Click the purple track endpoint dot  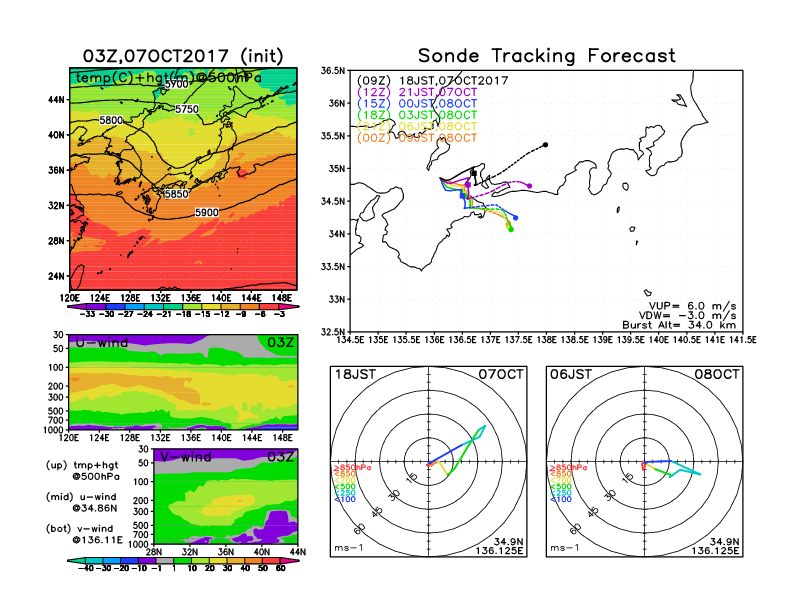pos(529,186)
